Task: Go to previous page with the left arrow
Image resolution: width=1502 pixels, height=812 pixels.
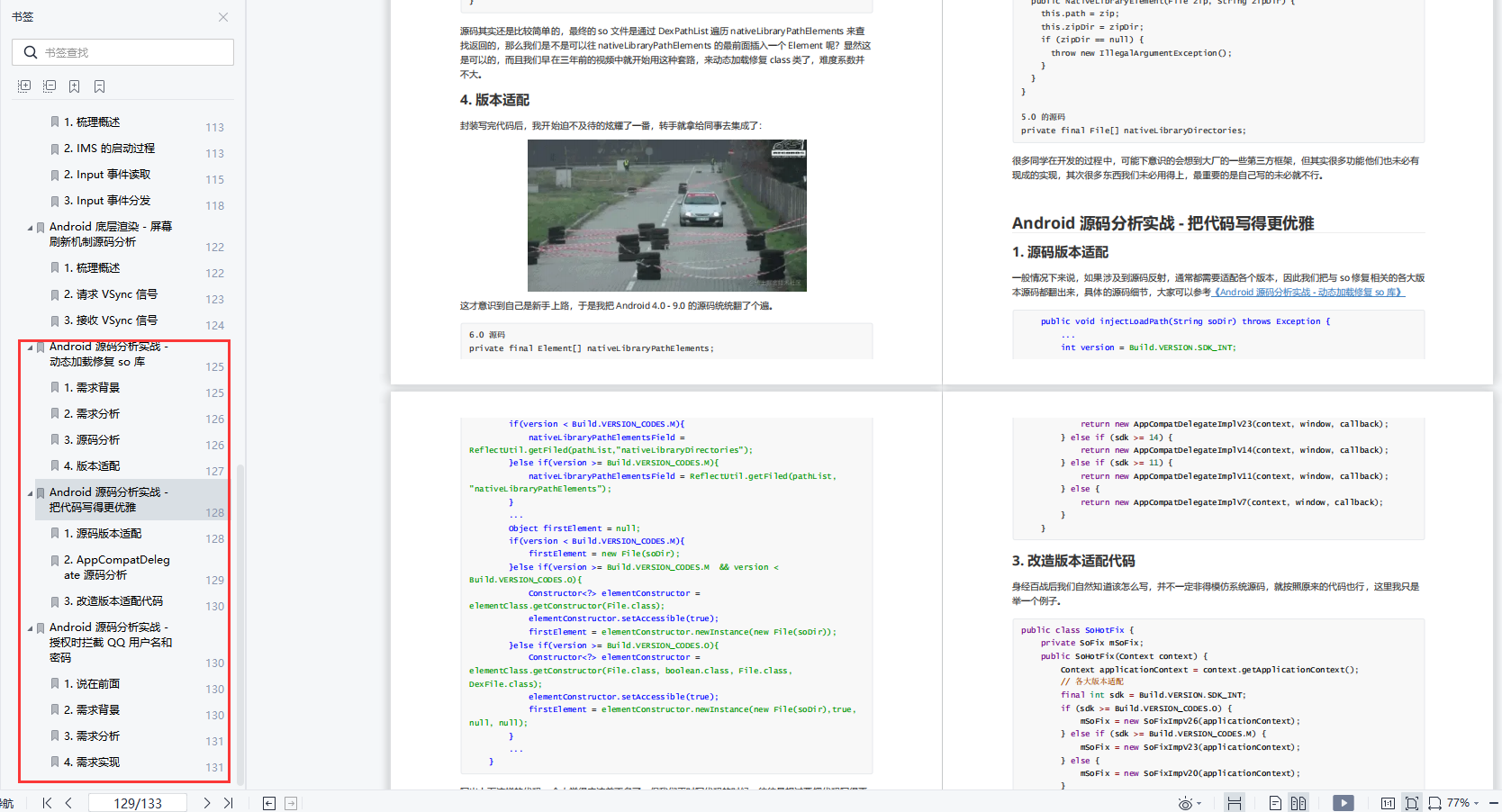Action: pyautogui.click(x=68, y=803)
